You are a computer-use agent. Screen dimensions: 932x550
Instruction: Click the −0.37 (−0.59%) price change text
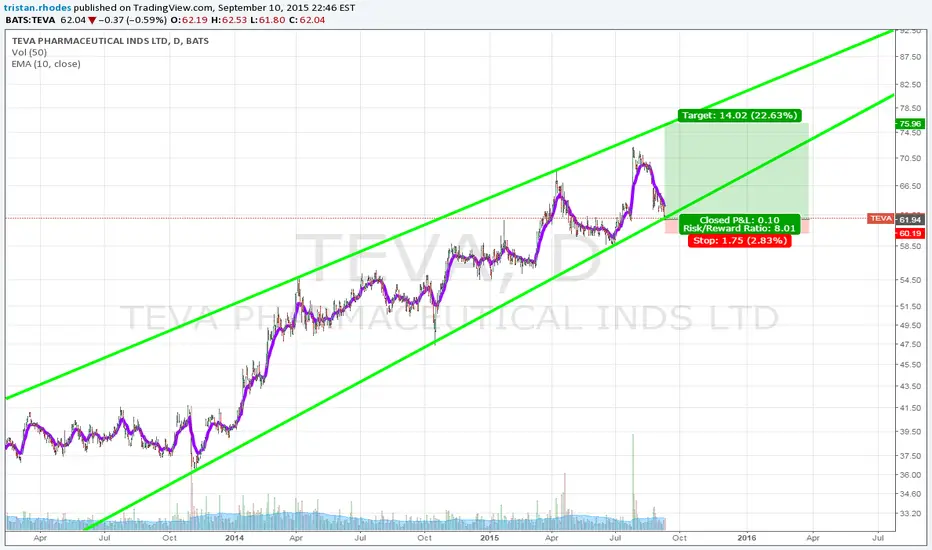point(132,20)
